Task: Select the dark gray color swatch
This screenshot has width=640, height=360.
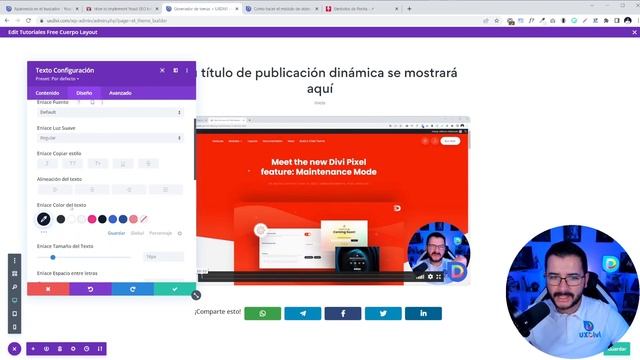Action: point(61,220)
